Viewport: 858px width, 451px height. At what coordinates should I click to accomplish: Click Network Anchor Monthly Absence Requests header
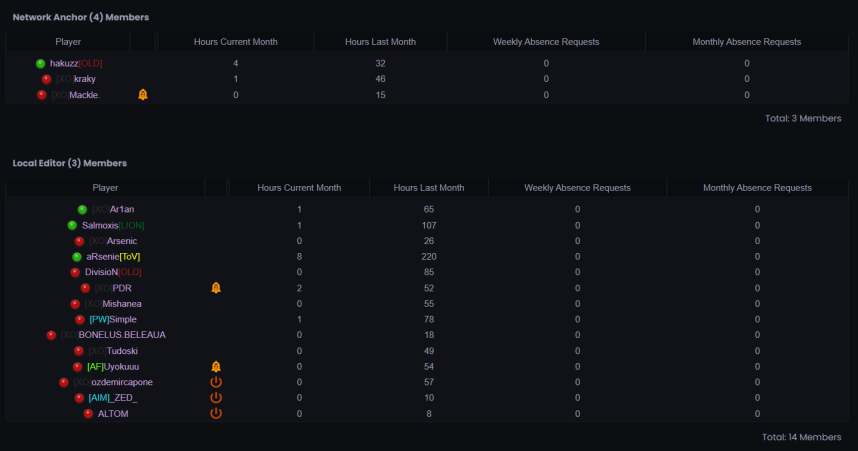(747, 42)
